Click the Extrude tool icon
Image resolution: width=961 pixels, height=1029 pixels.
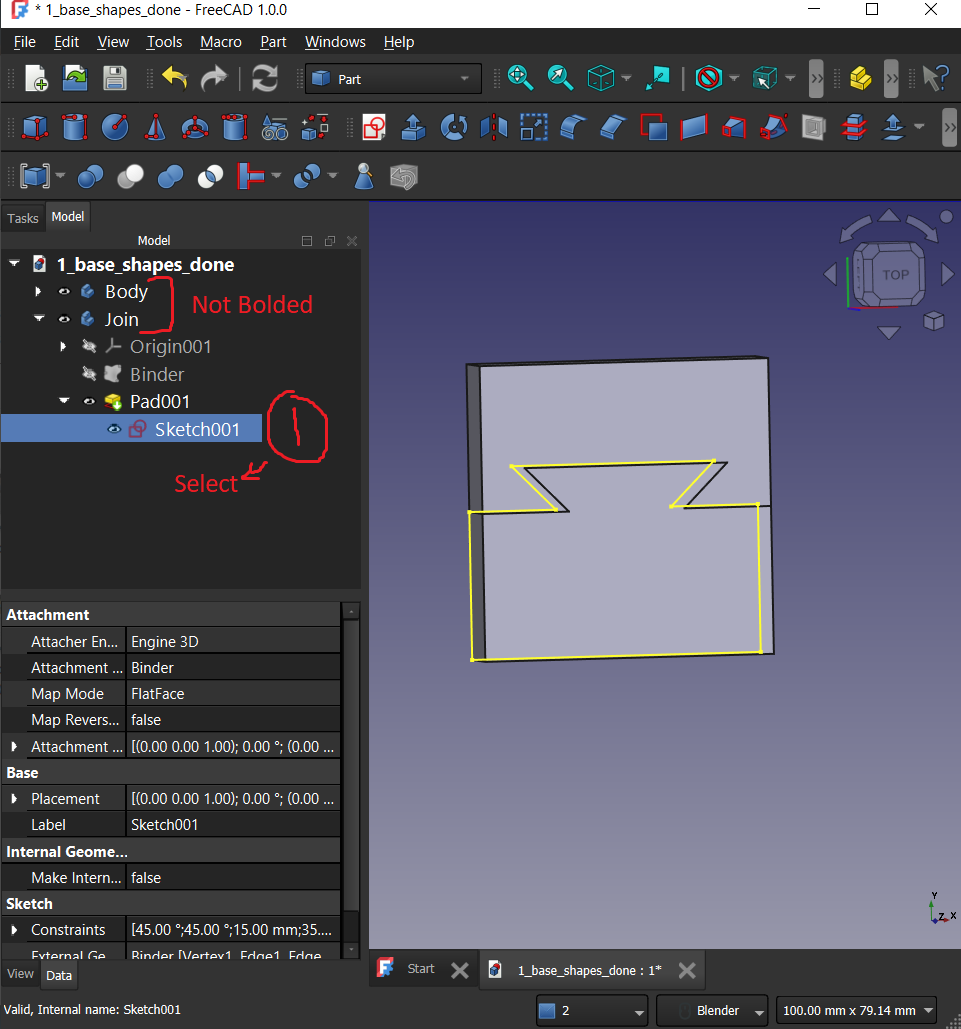click(412, 127)
